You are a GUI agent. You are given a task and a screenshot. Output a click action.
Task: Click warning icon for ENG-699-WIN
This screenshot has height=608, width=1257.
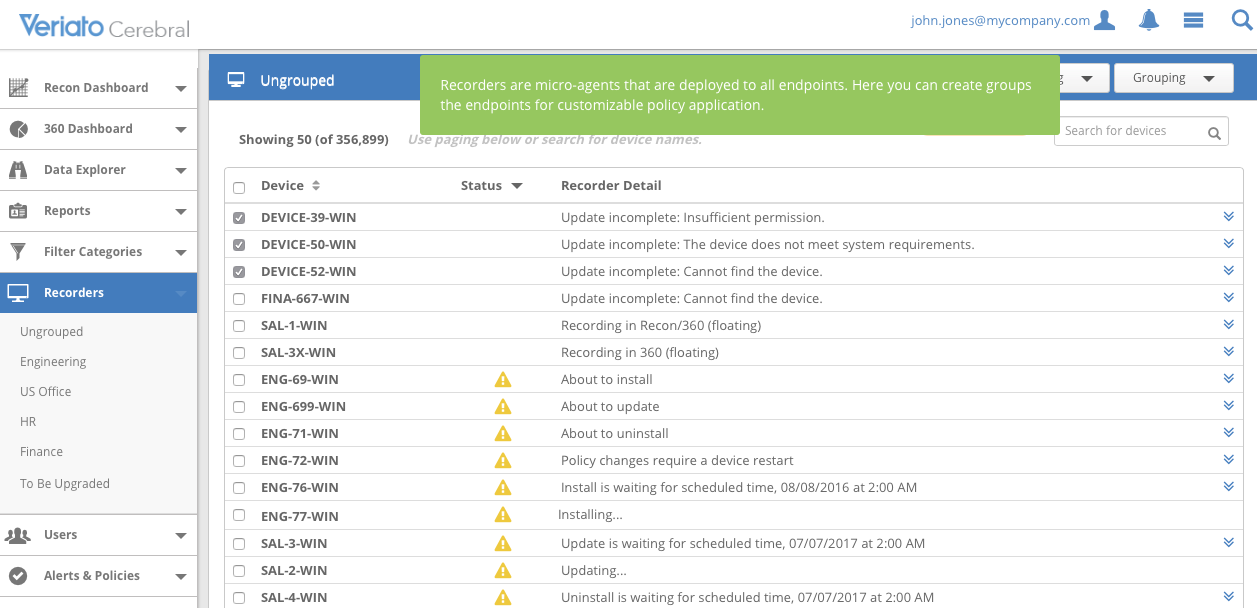[503, 407]
